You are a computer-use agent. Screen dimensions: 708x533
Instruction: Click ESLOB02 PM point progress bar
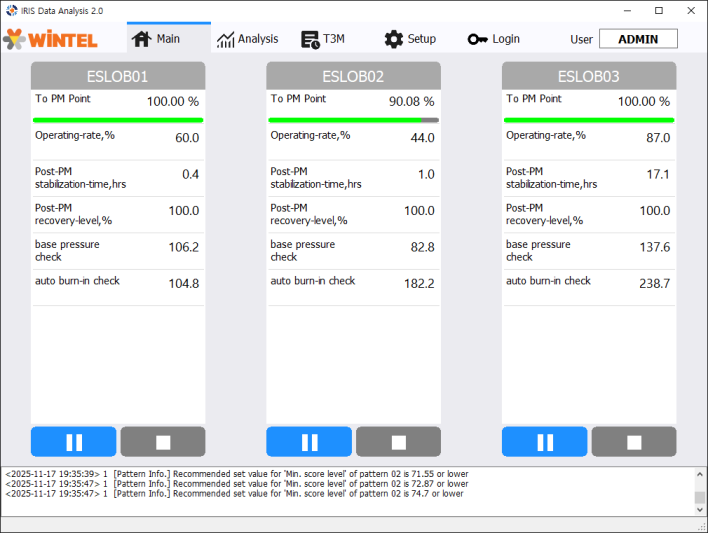(x=354, y=120)
